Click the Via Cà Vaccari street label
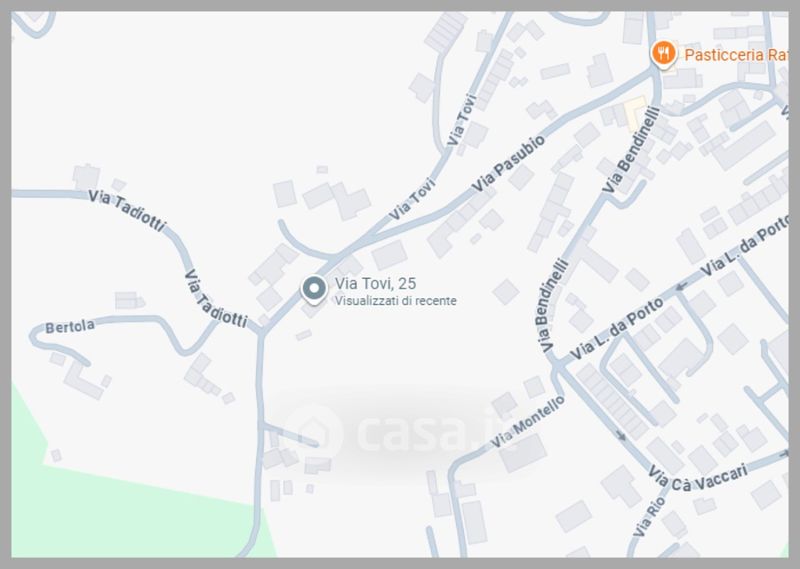Screen dimensions: 800x569 coord(699,479)
